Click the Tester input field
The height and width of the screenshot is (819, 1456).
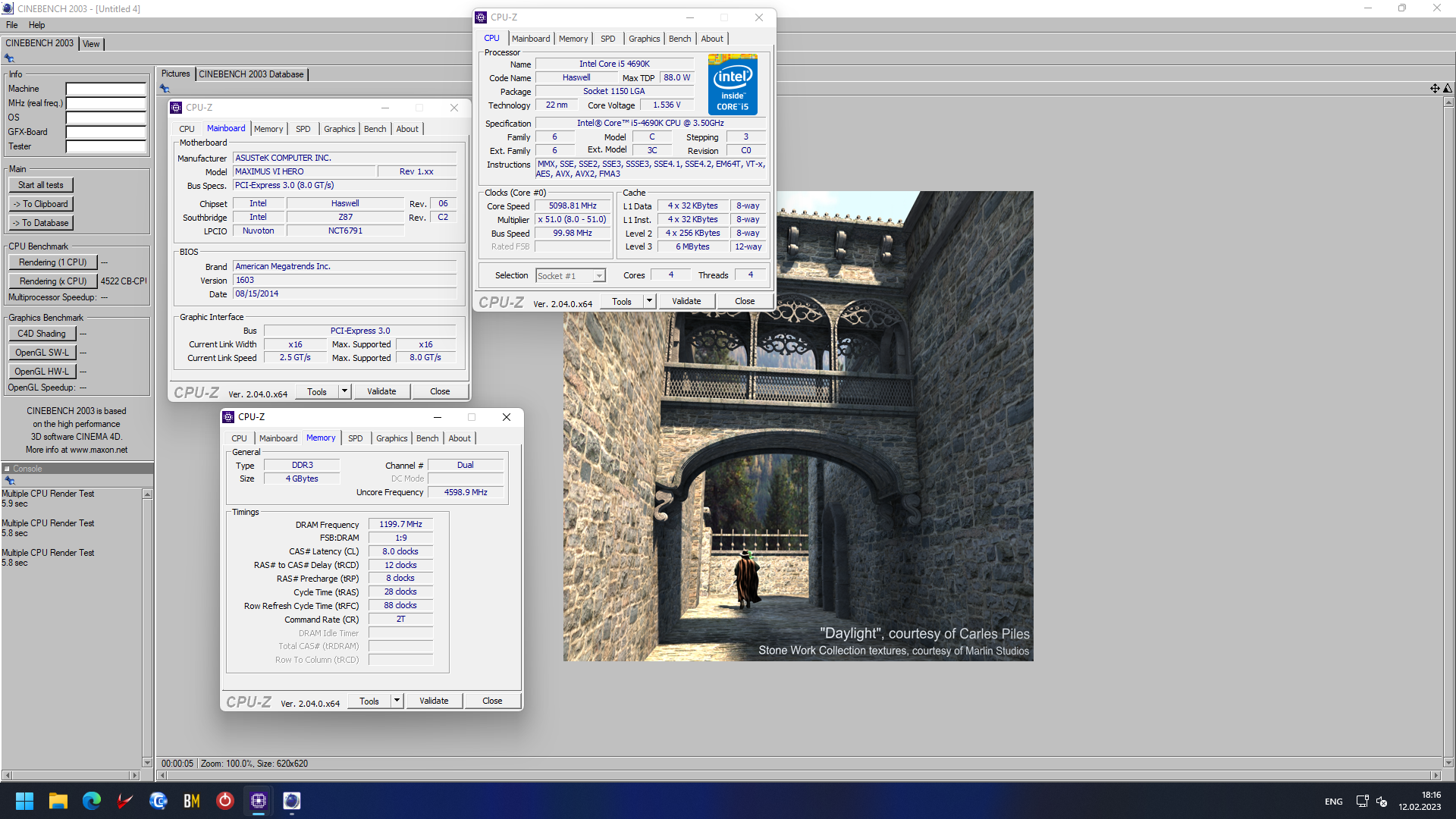tap(105, 146)
